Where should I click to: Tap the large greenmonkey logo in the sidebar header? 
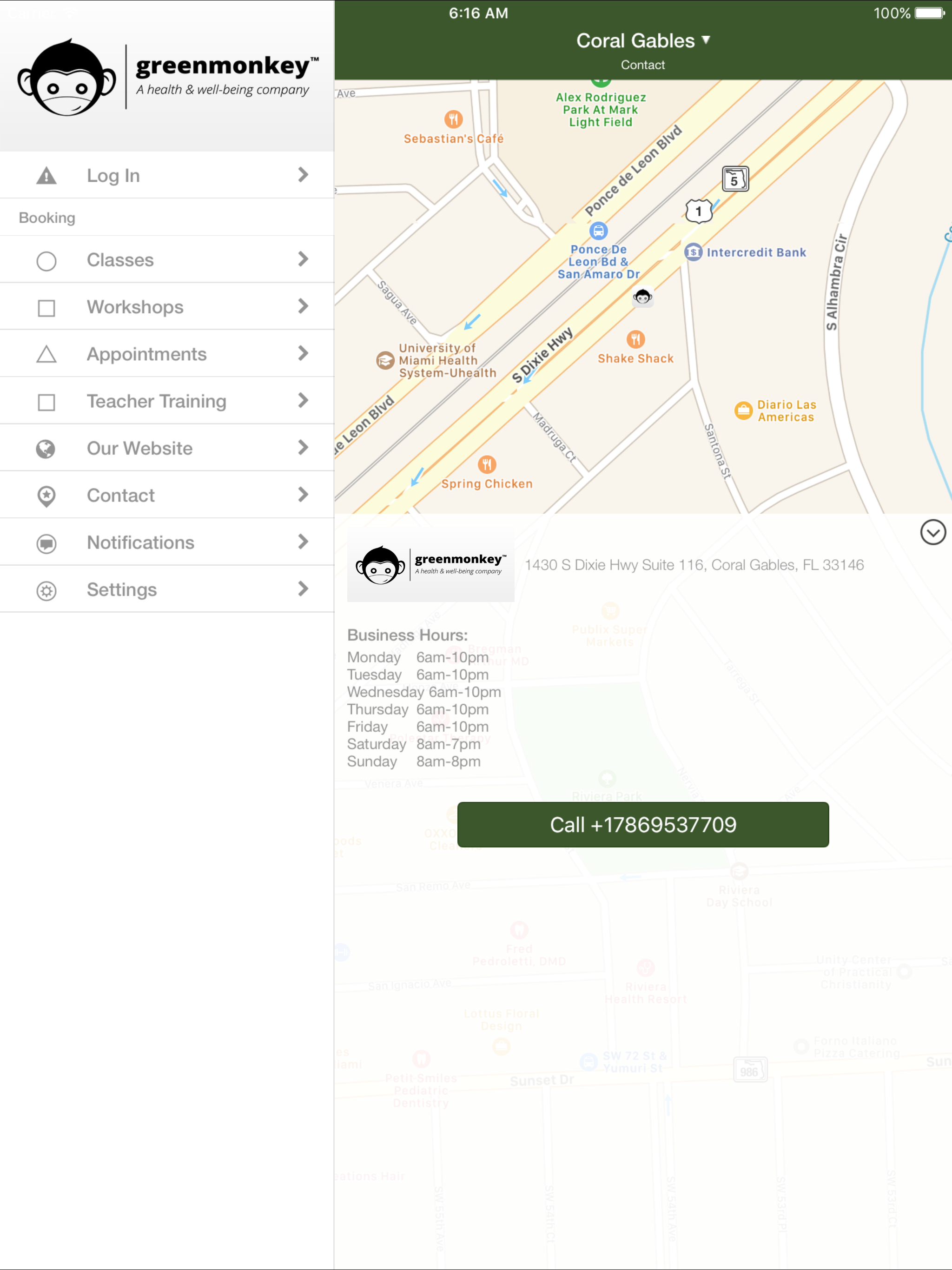[168, 78]
